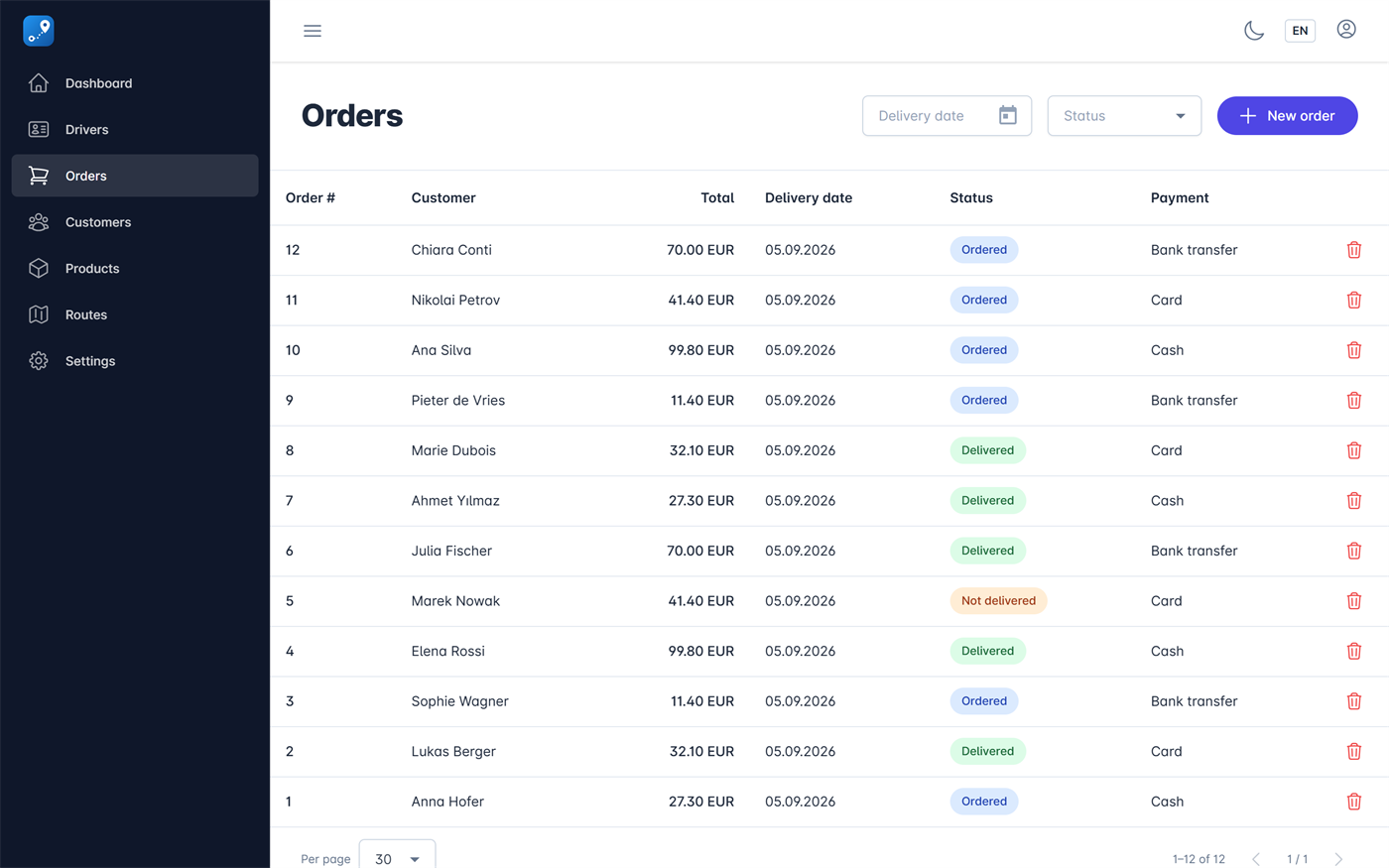Select Orders in the sidebar
This screenshot has width=1389, height=868.
pos(135,176)
